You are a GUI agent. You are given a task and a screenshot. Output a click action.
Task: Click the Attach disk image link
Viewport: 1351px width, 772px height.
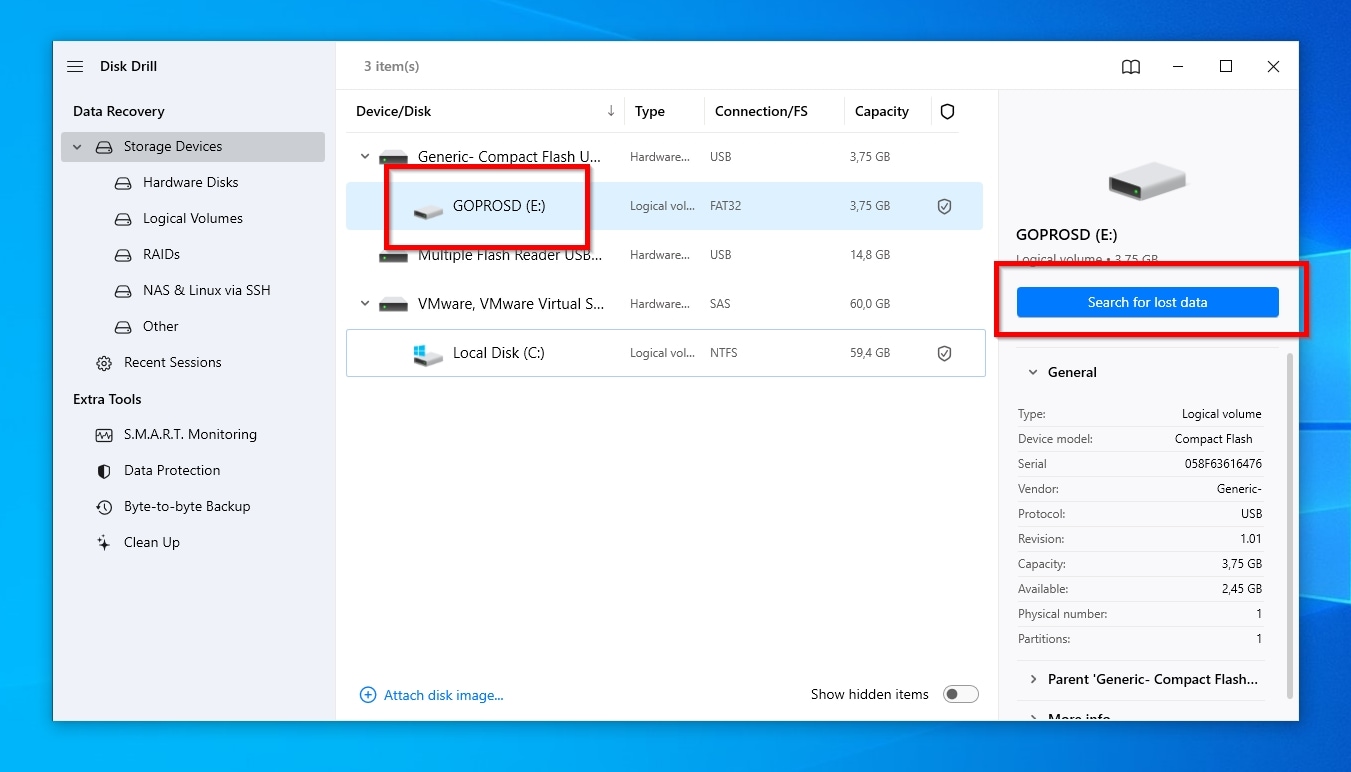[443, 695]
